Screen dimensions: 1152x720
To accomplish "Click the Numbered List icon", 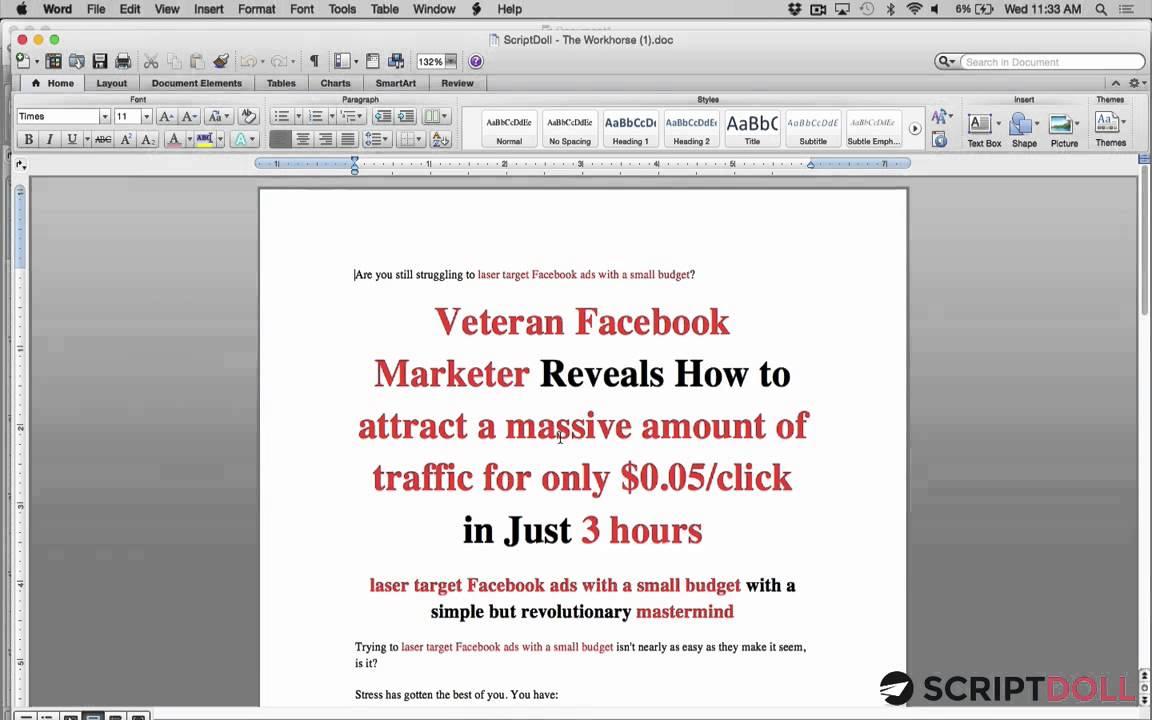I will pyautogui.click(x=316, y=116).
